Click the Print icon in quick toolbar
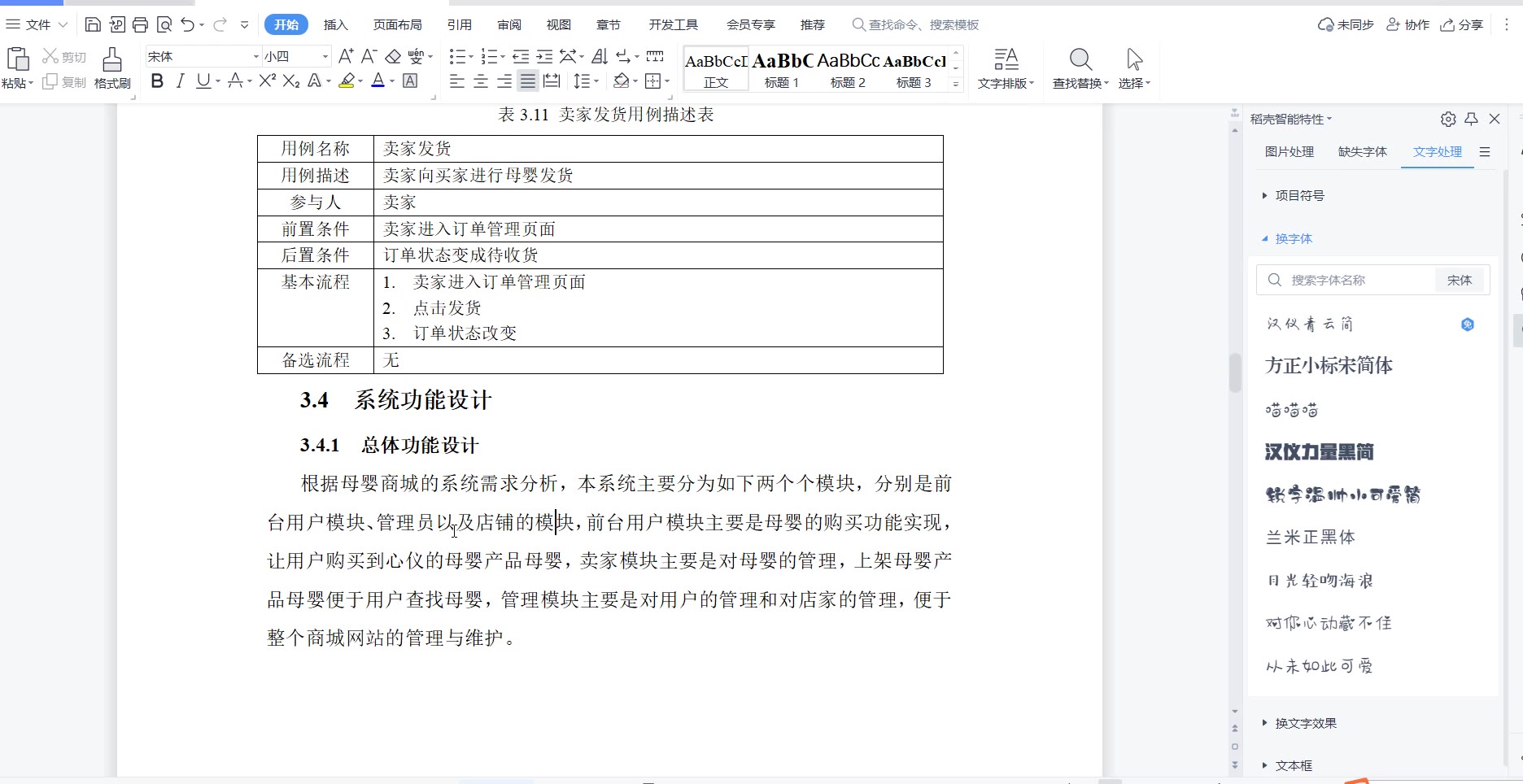Viewport: 1523px width, 784px height. pyautogui.click(x=140, y=25)
